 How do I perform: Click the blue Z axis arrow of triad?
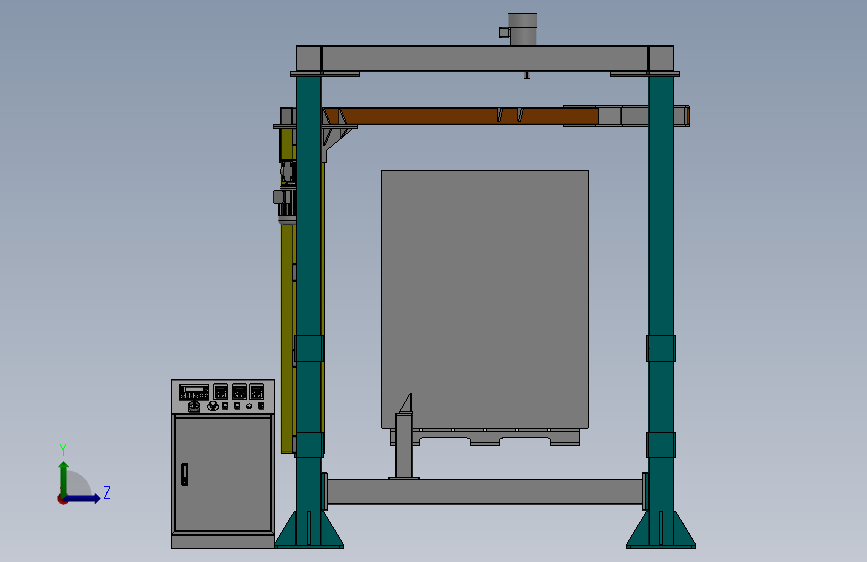pyautogui.click(x=83, y=498)
